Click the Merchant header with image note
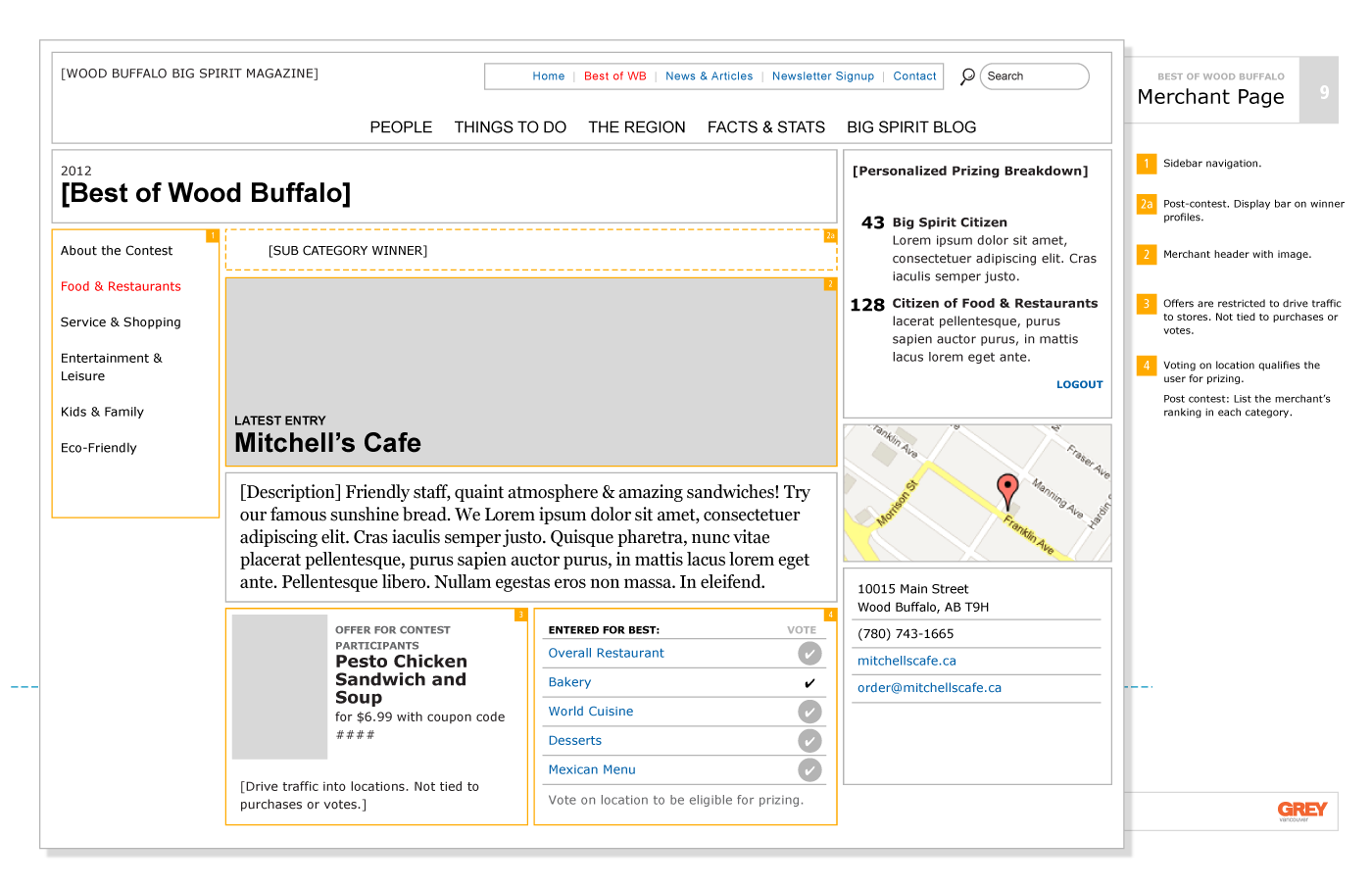This screenshot has height=888, width=1372. 1237,255
